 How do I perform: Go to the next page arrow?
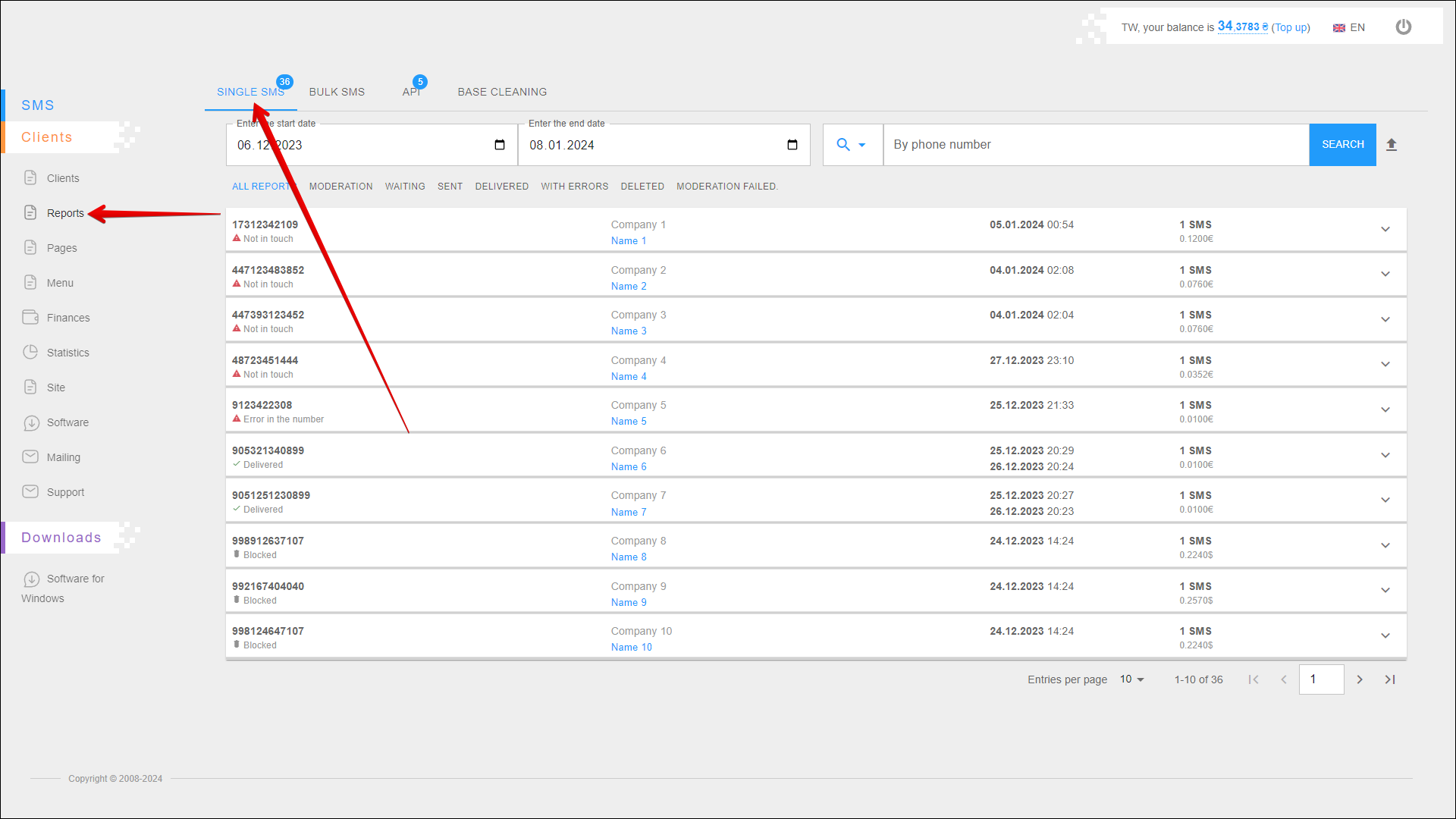pos(1360,679)
